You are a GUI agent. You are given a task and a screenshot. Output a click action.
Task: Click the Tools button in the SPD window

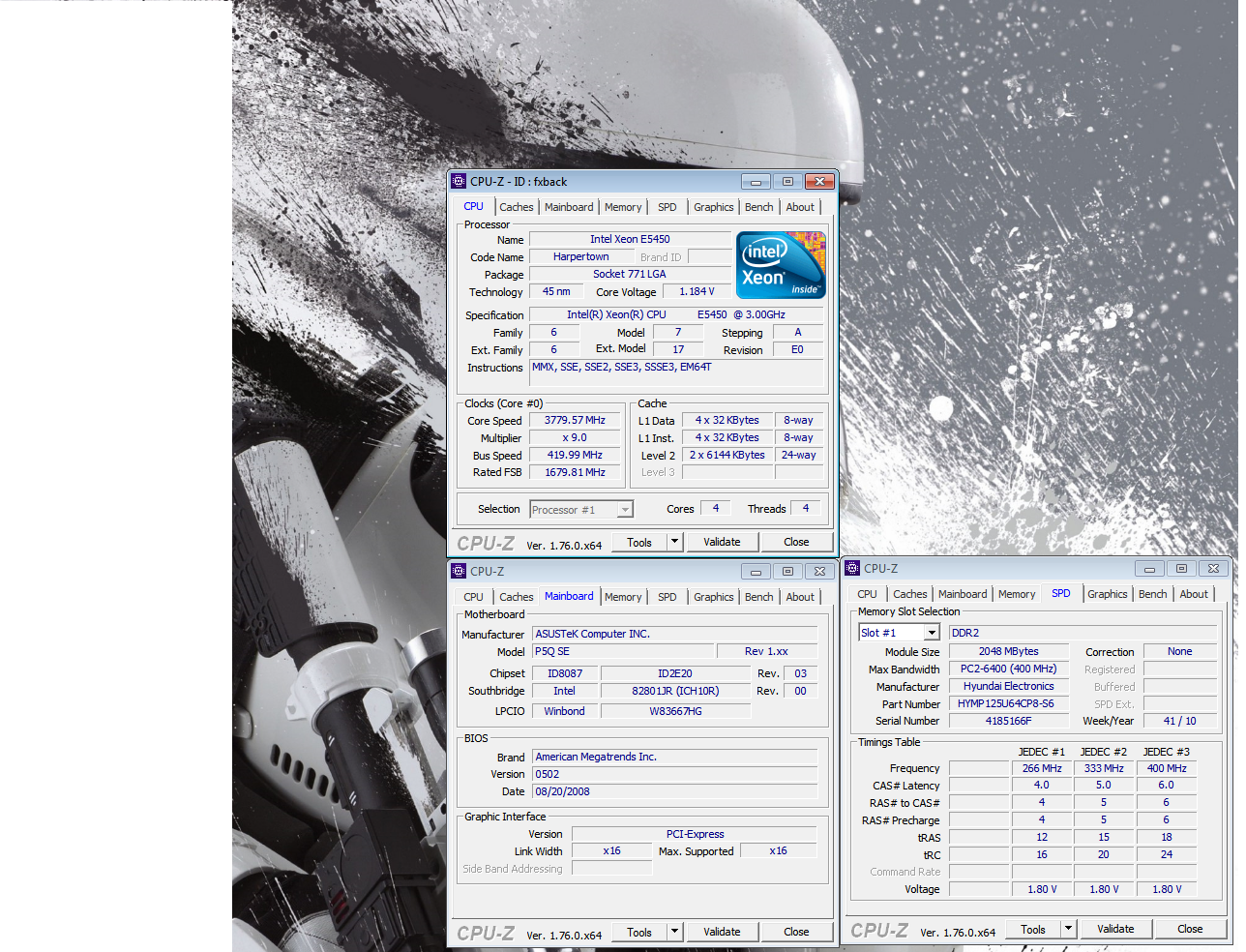pyautogui.click(x=1033, y=929)
